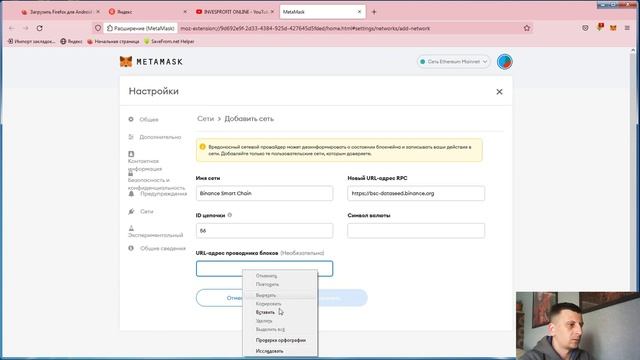The width and height of the screenshot is (640, 360).
Task: Close the Яндекс browser tab
Action: click(185, 12)
